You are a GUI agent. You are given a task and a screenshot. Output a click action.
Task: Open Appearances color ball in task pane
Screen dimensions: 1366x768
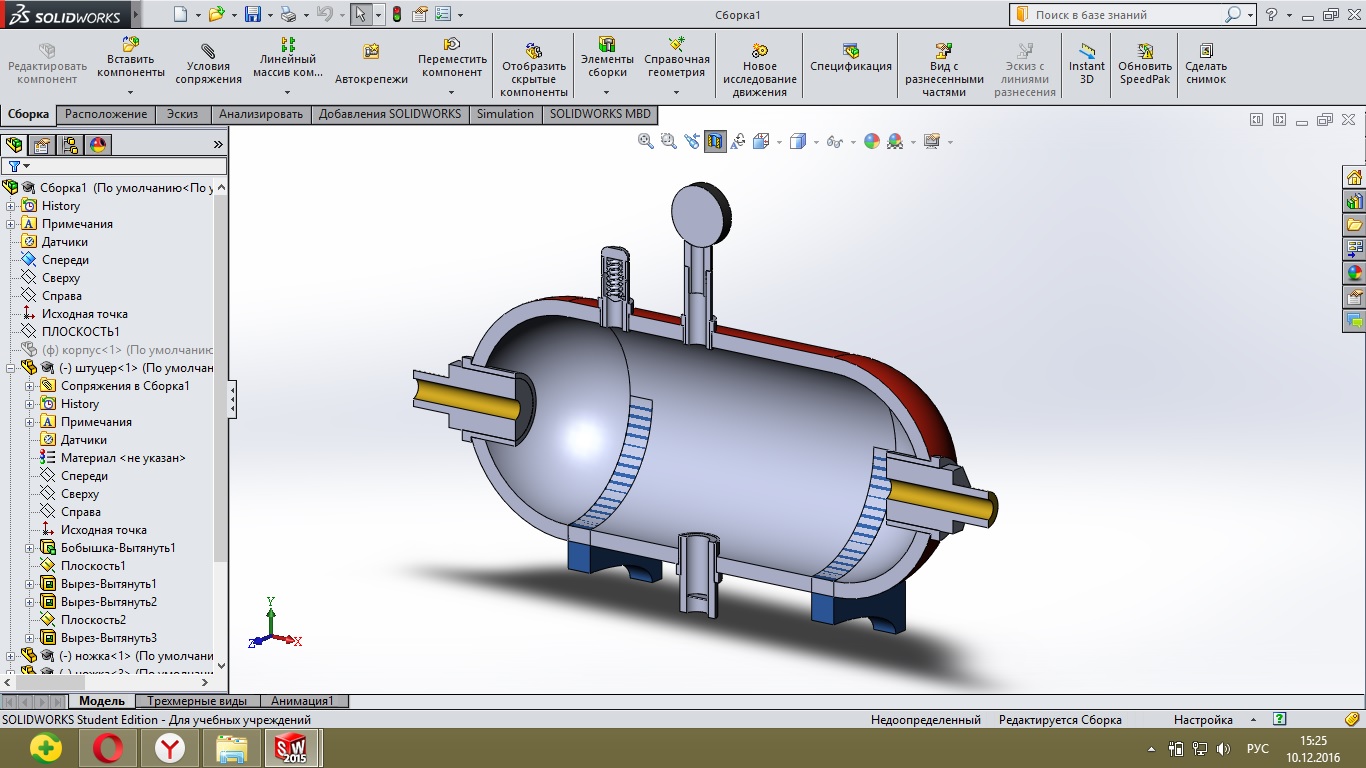[1354, 273]
